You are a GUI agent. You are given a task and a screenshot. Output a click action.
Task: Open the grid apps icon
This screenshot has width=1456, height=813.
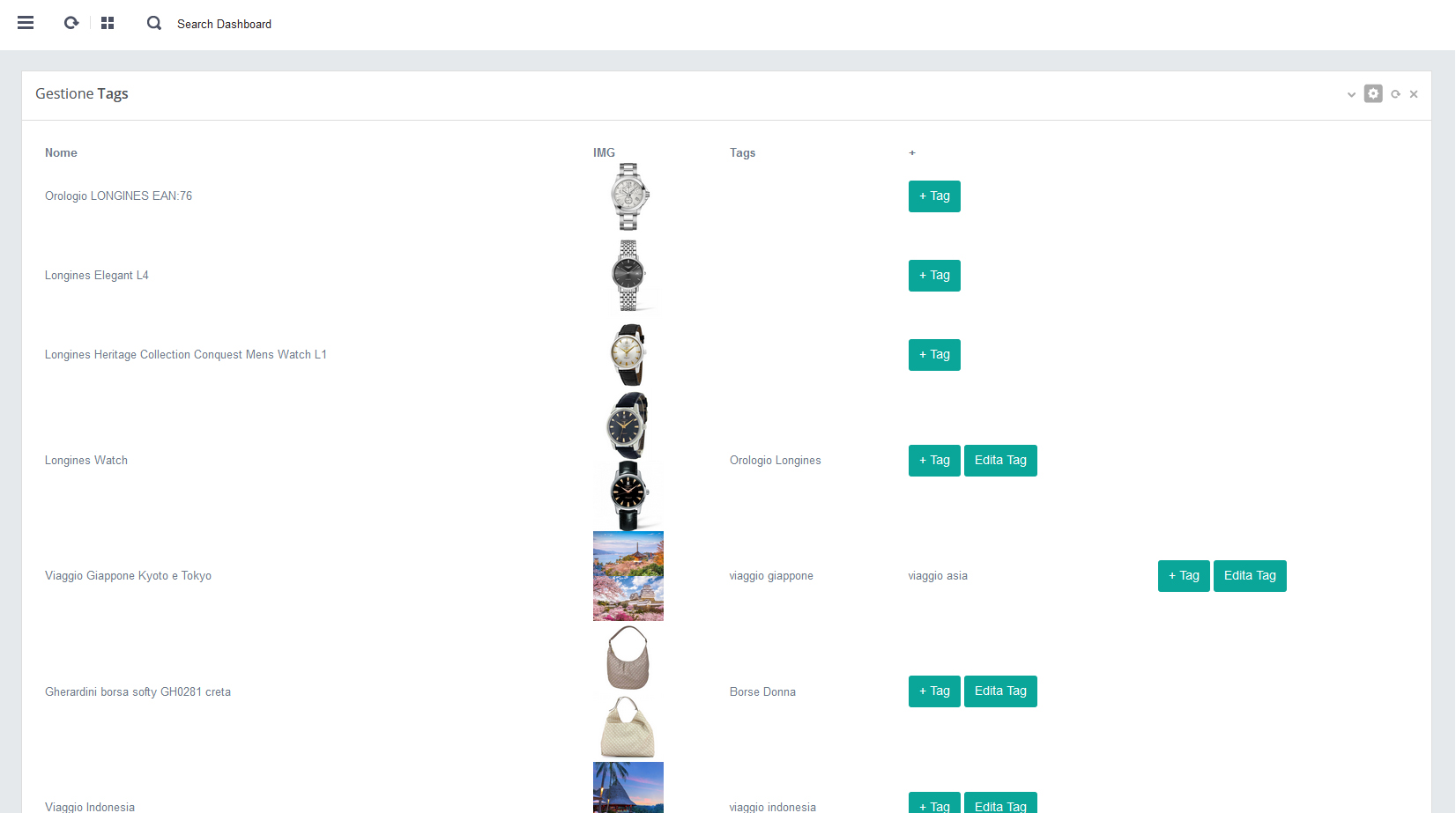(x=108, y=23)
